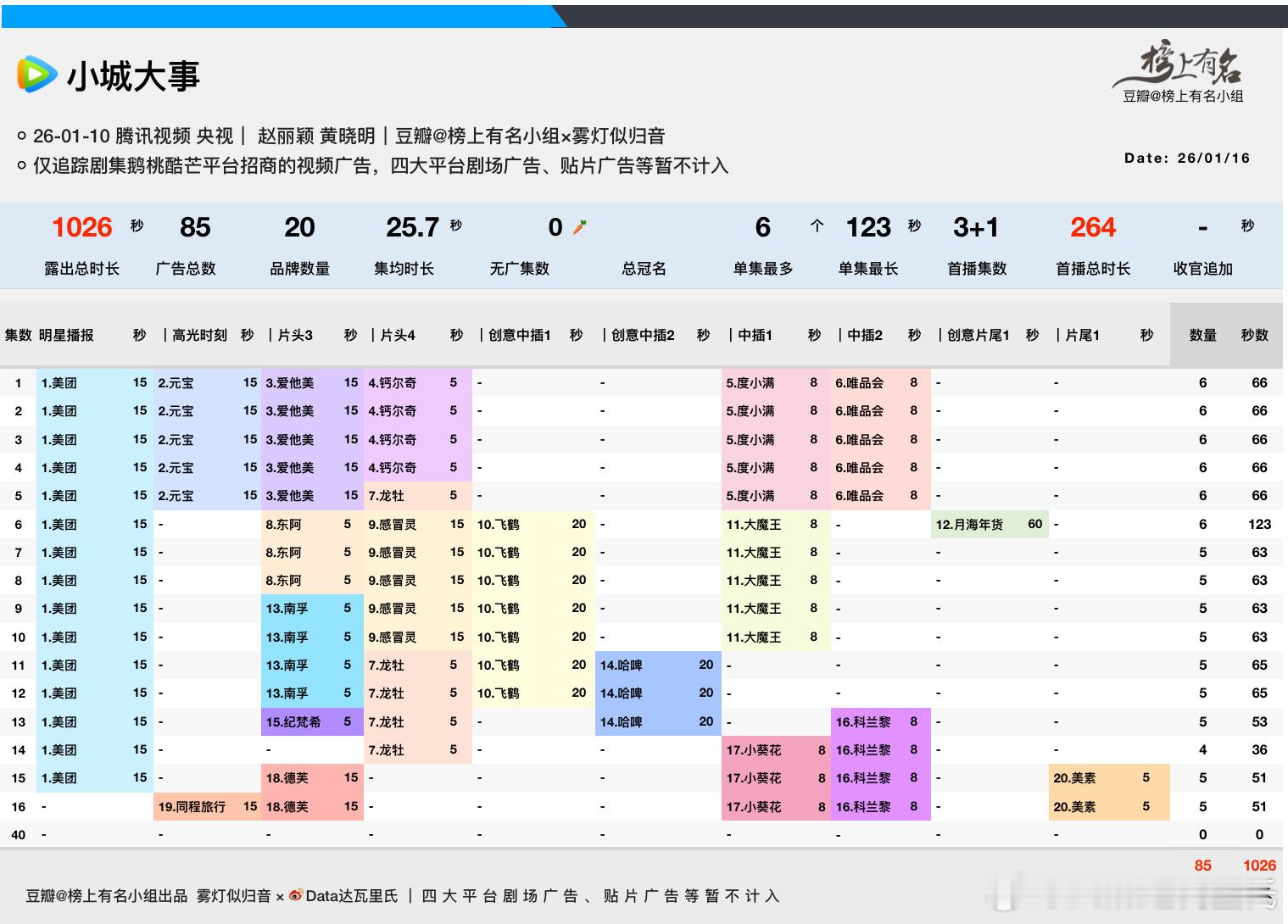
Task: Click the 25.7 average duration figure
Action: [x=412, y=227]
